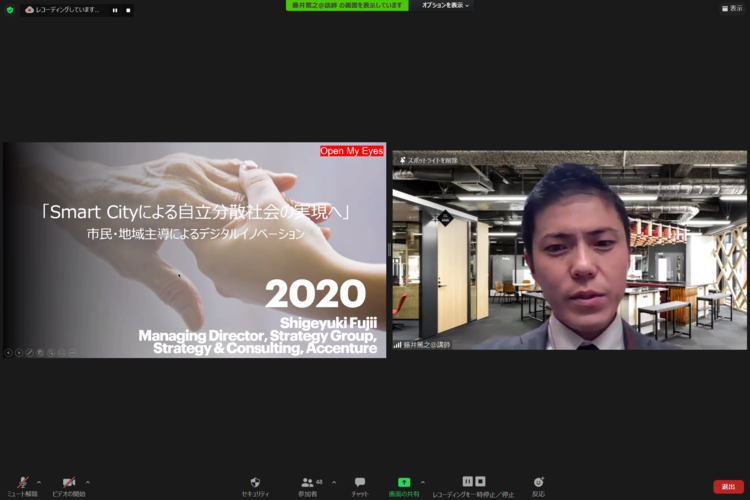This screenshot has width=750, height=500.
Task: Open the Participants panel icon
Action: click(x=308, y=482)
